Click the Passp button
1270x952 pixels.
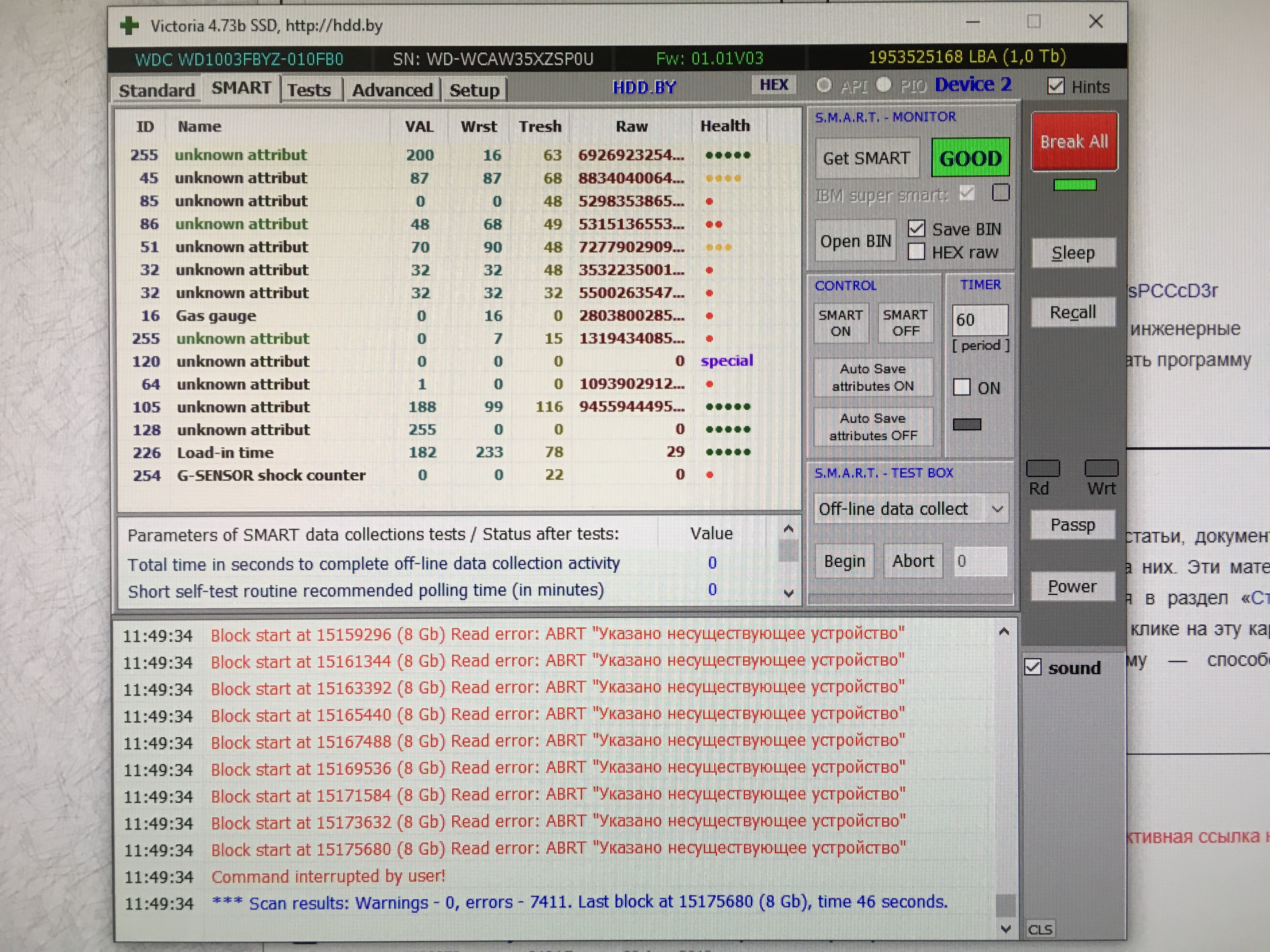click(x=1073, y=524)
